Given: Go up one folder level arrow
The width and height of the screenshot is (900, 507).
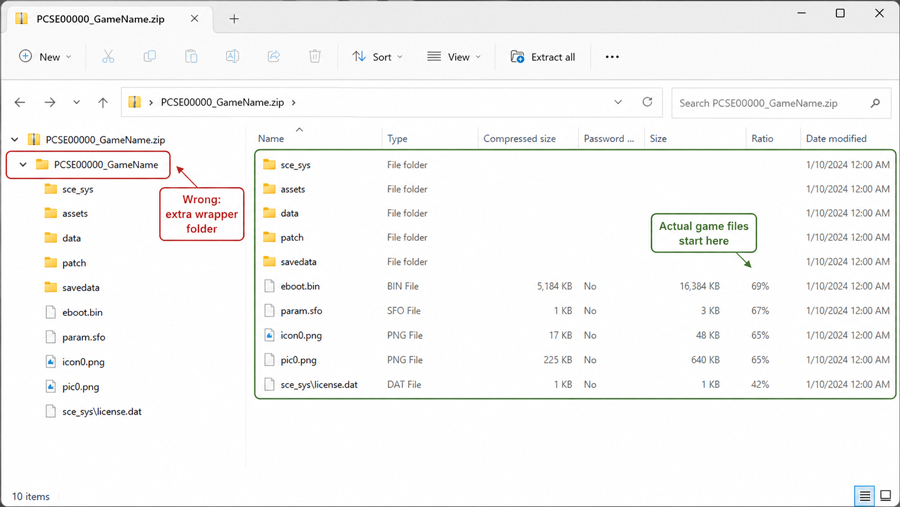Looking at the screenshot, I should (103, 102).
